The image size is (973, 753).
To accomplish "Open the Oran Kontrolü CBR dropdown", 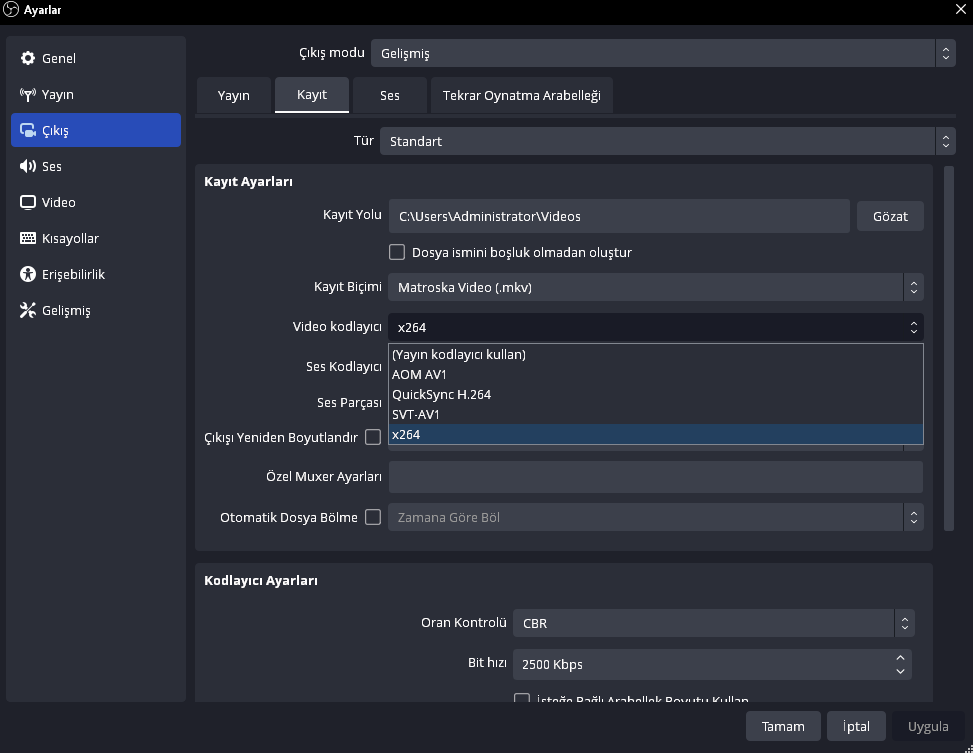I will coord(713,623).
